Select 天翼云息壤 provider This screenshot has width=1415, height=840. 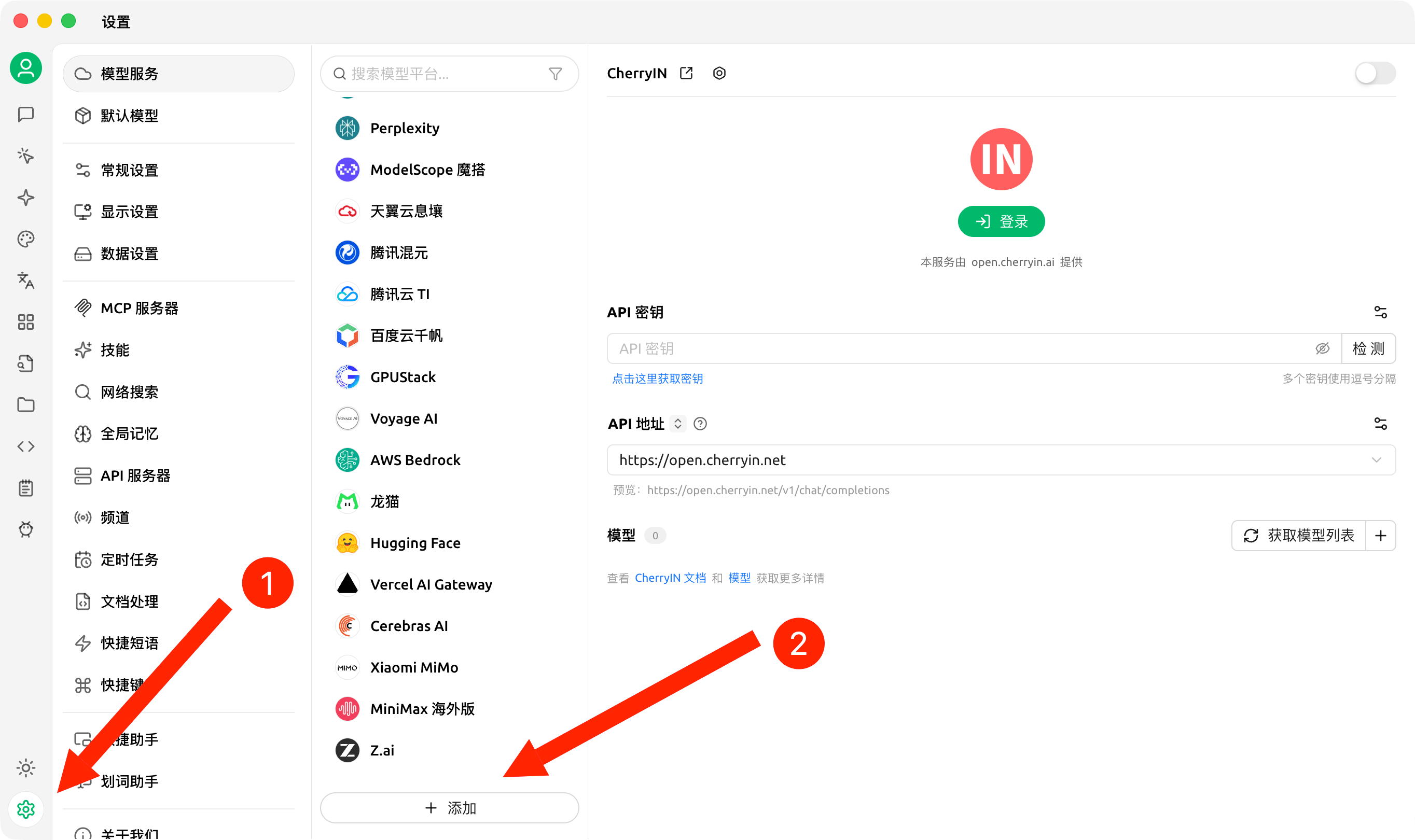coord(450,211)
